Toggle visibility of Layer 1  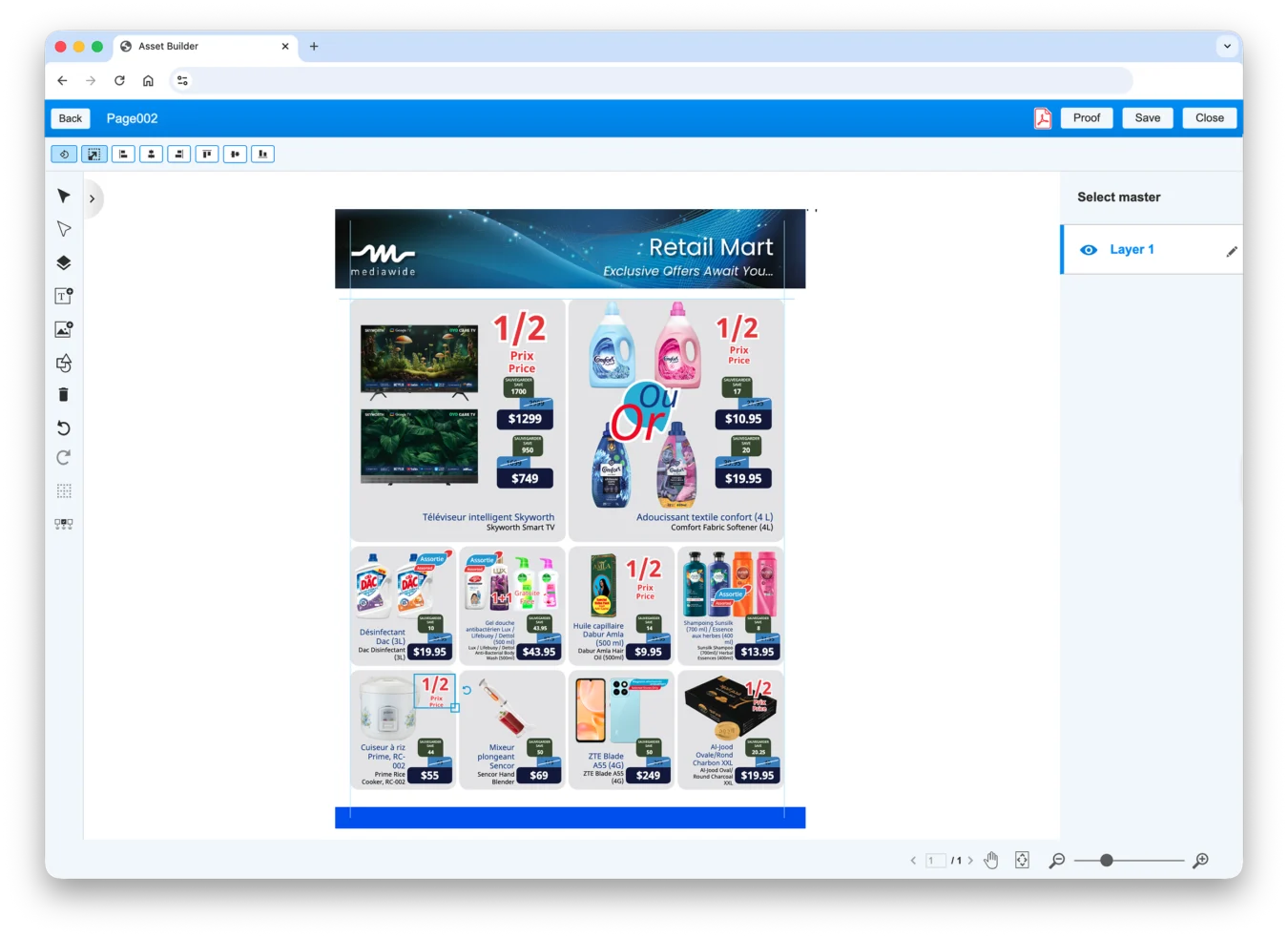pyautogui.click(x=1088, y=249)
